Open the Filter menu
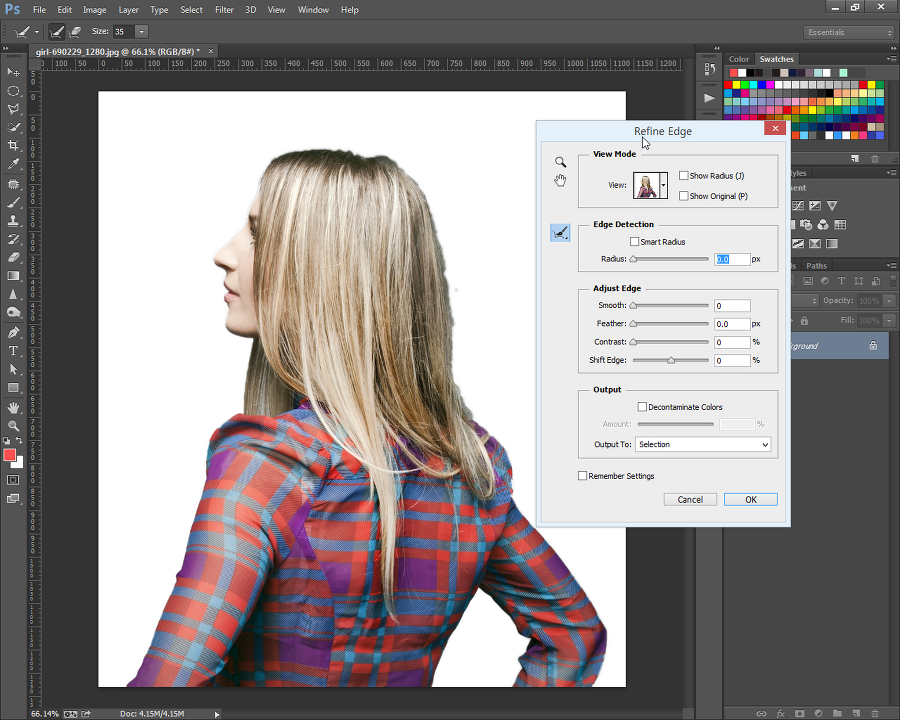Screen dimensions: 900x720 click(x=224, y=10)
